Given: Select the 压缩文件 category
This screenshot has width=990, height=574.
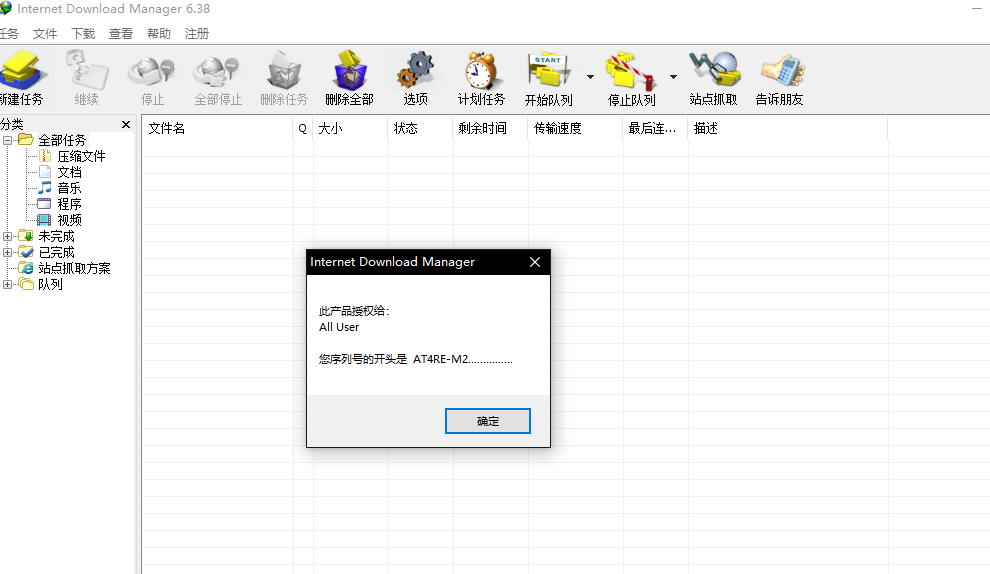Looking at the screenshot, I should point(81,156).
